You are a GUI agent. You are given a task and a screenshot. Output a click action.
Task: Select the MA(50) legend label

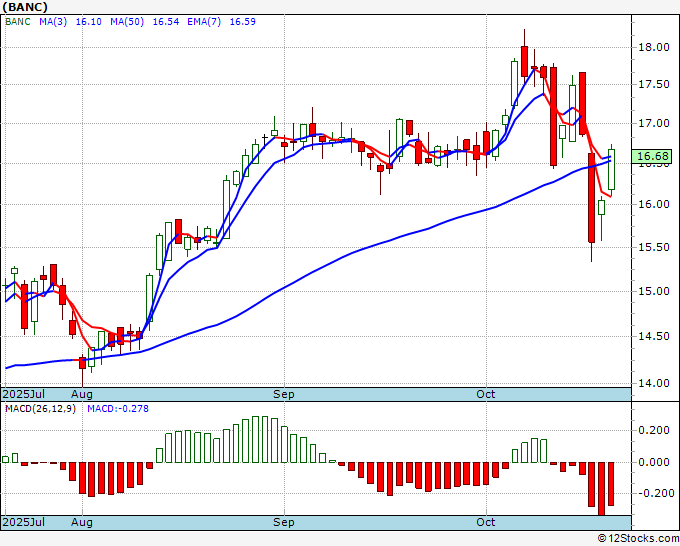(x=127, y=21)
